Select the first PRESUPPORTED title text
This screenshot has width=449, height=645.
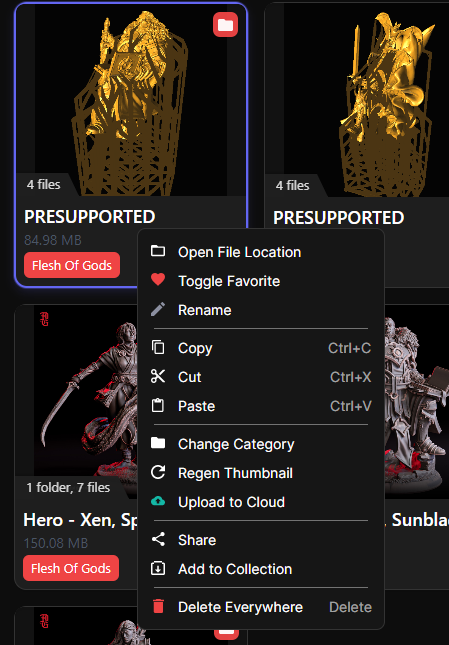click(x=90, y=217)
